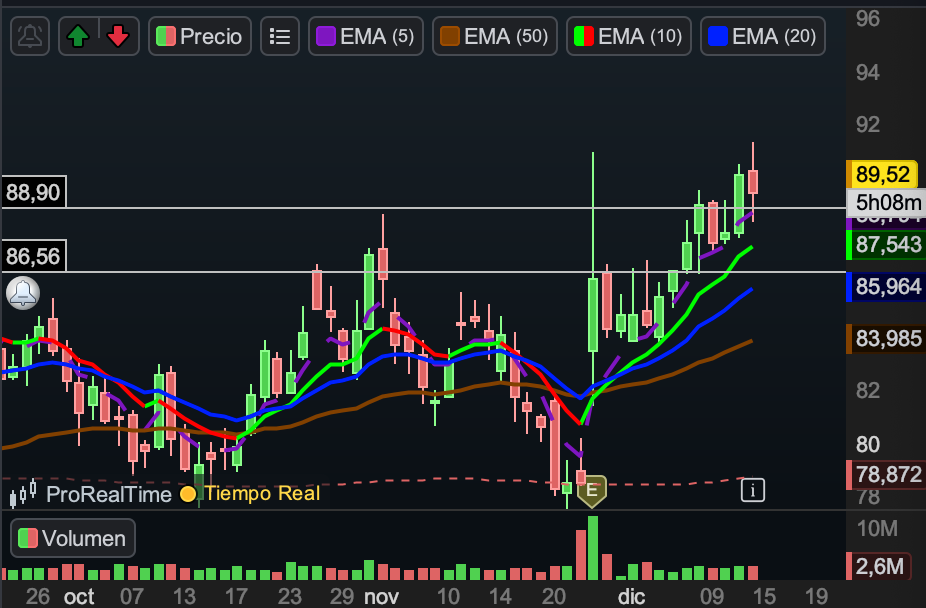This screenshot has width=926, height=608.
Task: Open the indicator list icon
Action: pyautogui.click(x=280, y=37)
